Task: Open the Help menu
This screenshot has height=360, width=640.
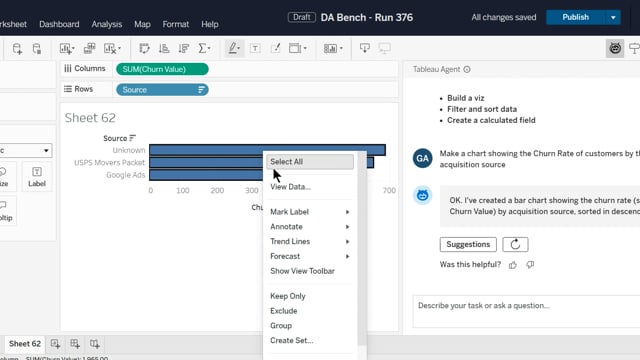Action: 209,24
